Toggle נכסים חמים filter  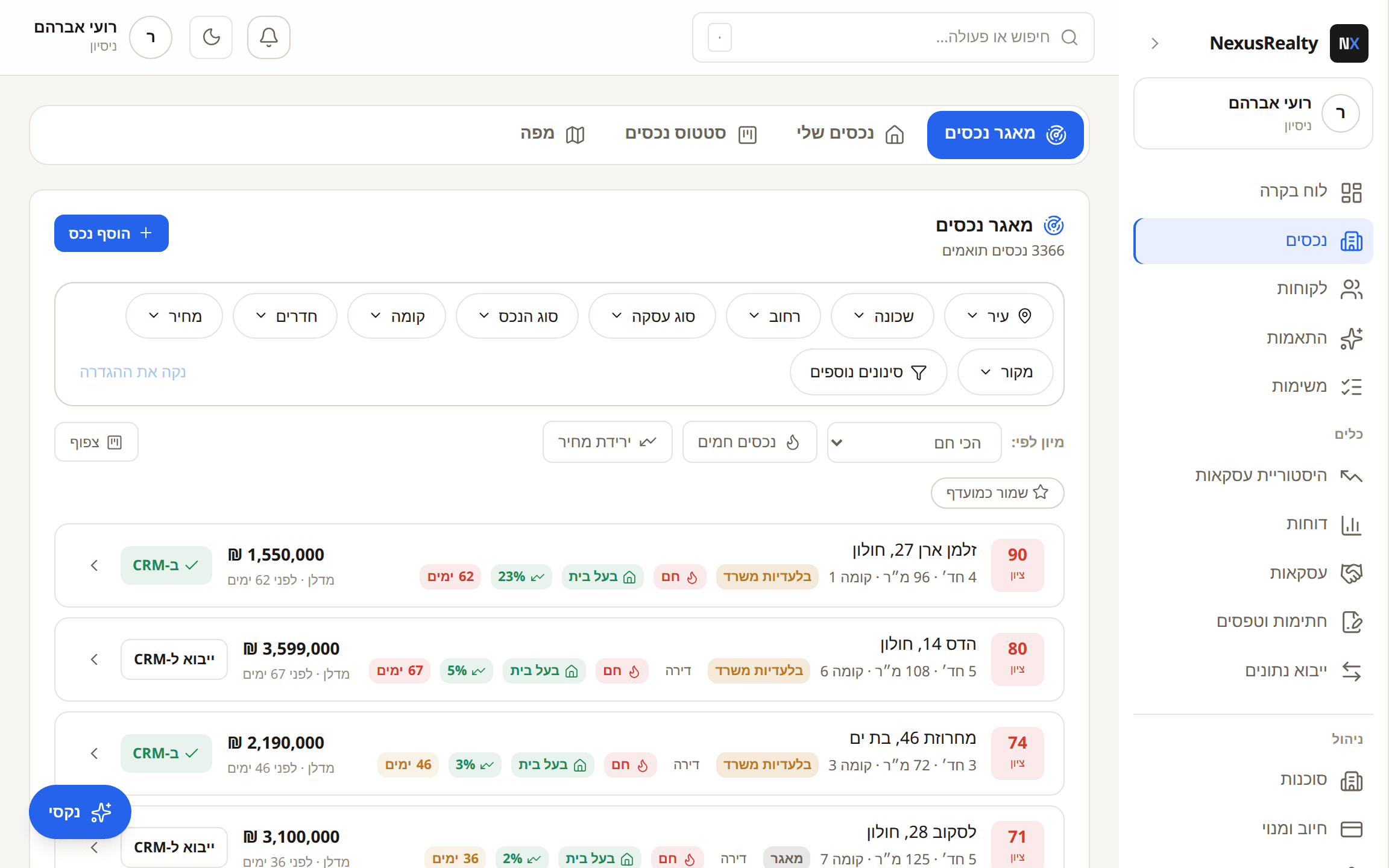pos(750,442)
